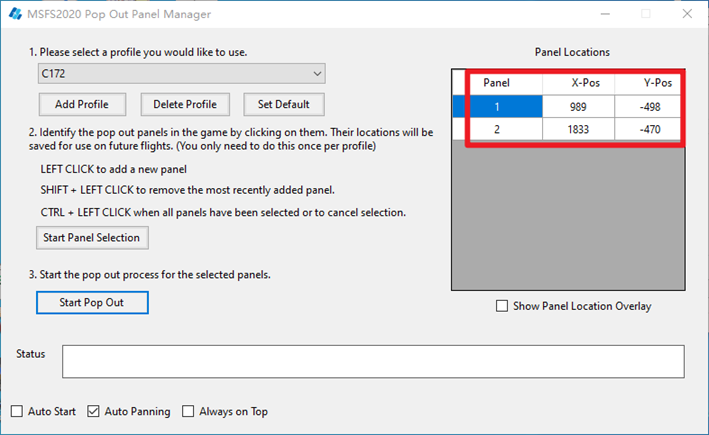Click the X-Pos value 1833

(x=578, y=129)
